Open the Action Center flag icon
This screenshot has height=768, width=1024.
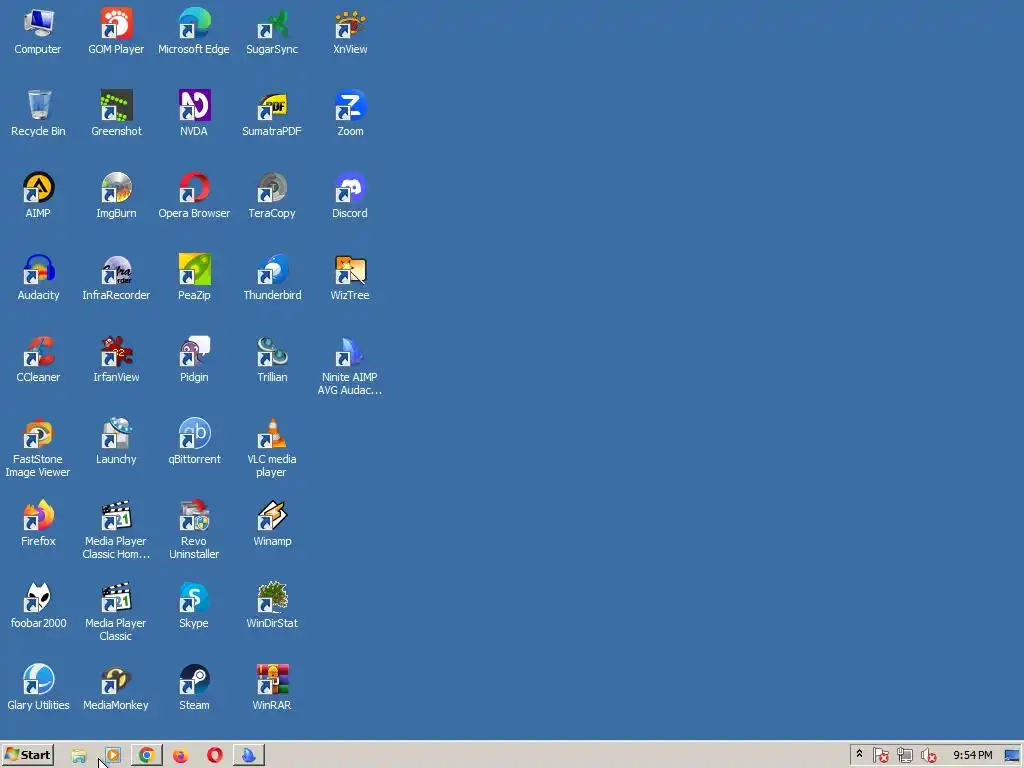880,756
